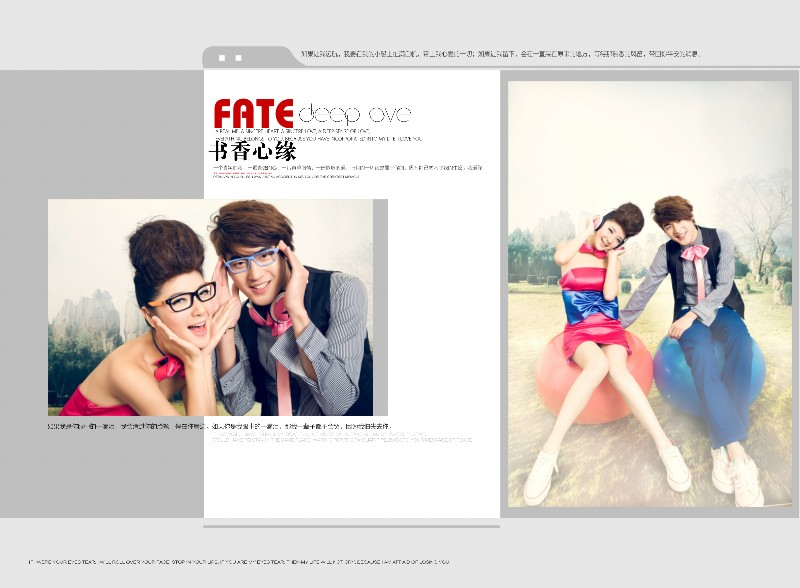Viewport: 800px width, 588px height.
Task: Click the thin 'deep love' lettering
Action: coord(354,113)
